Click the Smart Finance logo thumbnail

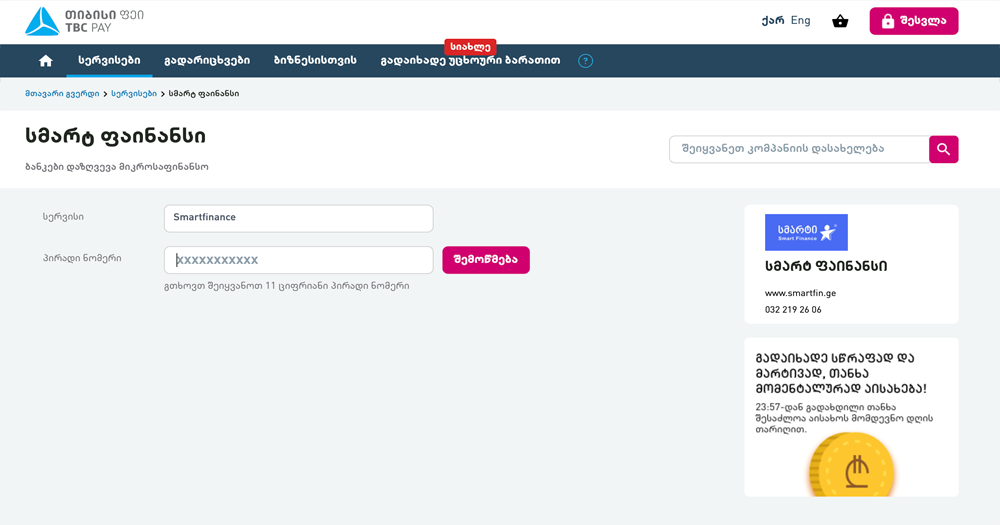[x=806, y=232]
